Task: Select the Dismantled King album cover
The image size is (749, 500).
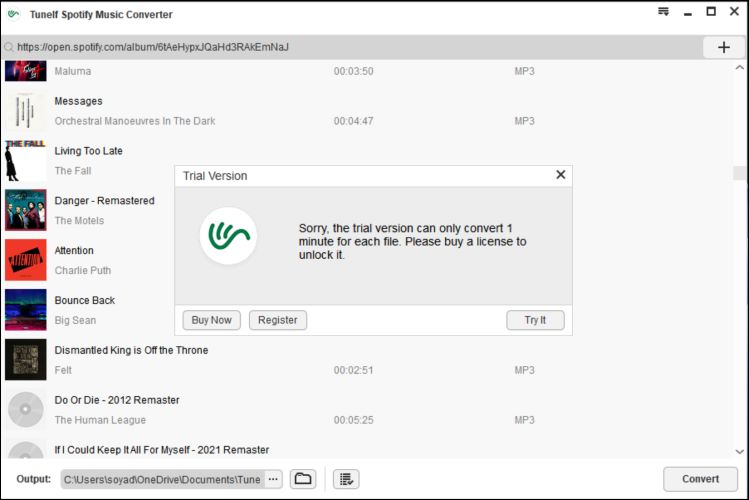Action: point(26,360)
